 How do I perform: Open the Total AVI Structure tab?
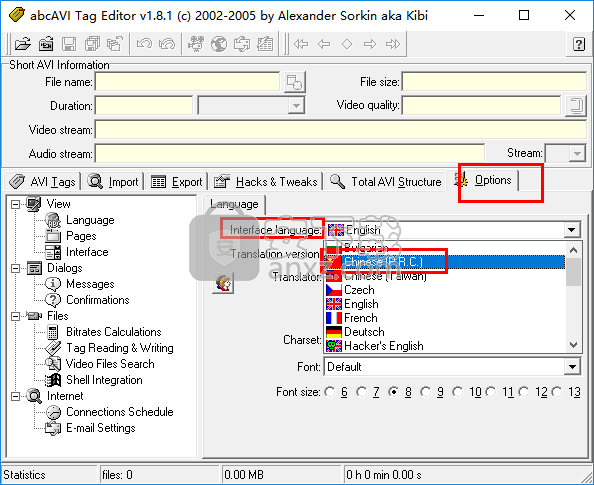pyautogui.click(x=385, y=182)
